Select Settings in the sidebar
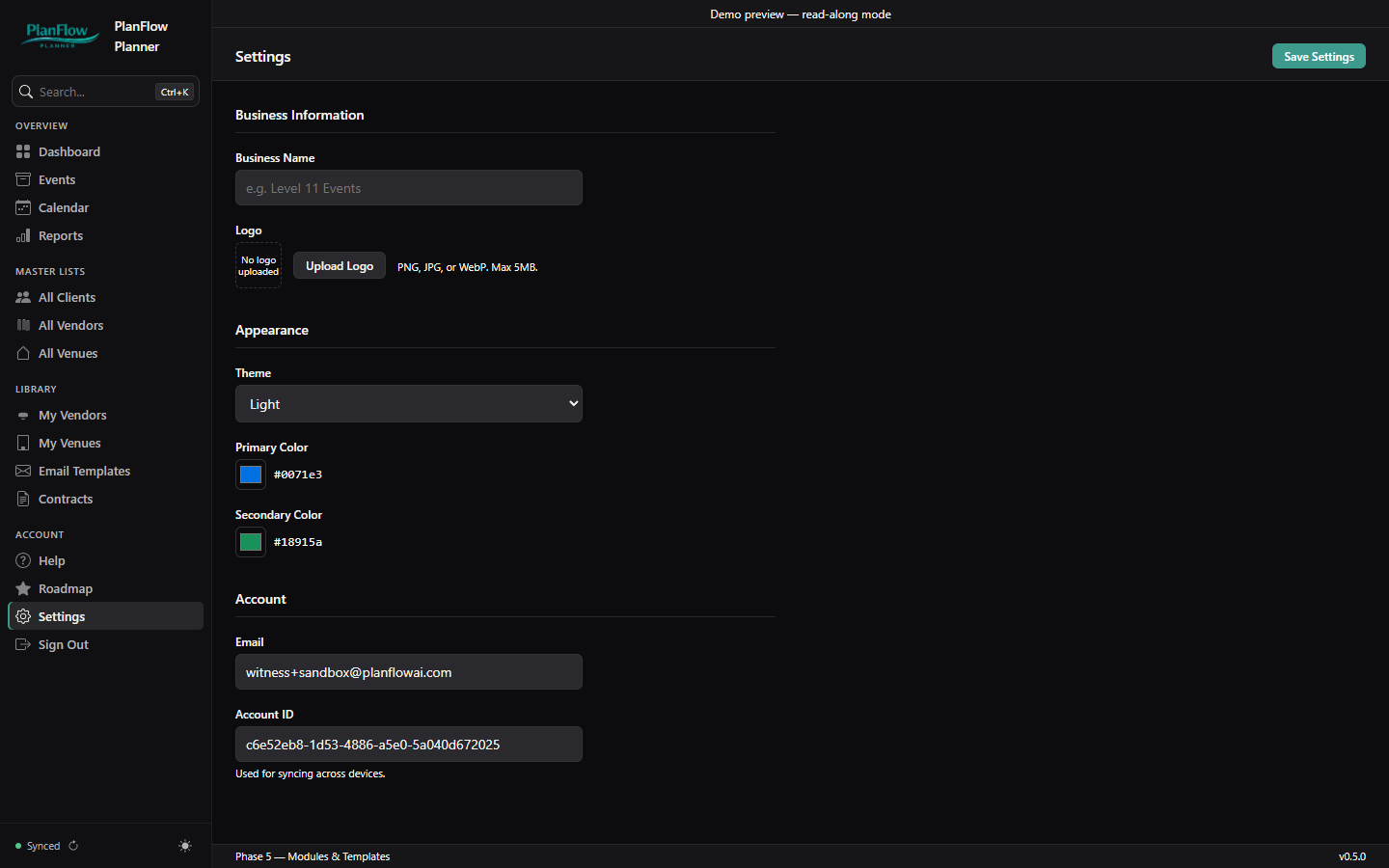 click(x=106, y=616)
